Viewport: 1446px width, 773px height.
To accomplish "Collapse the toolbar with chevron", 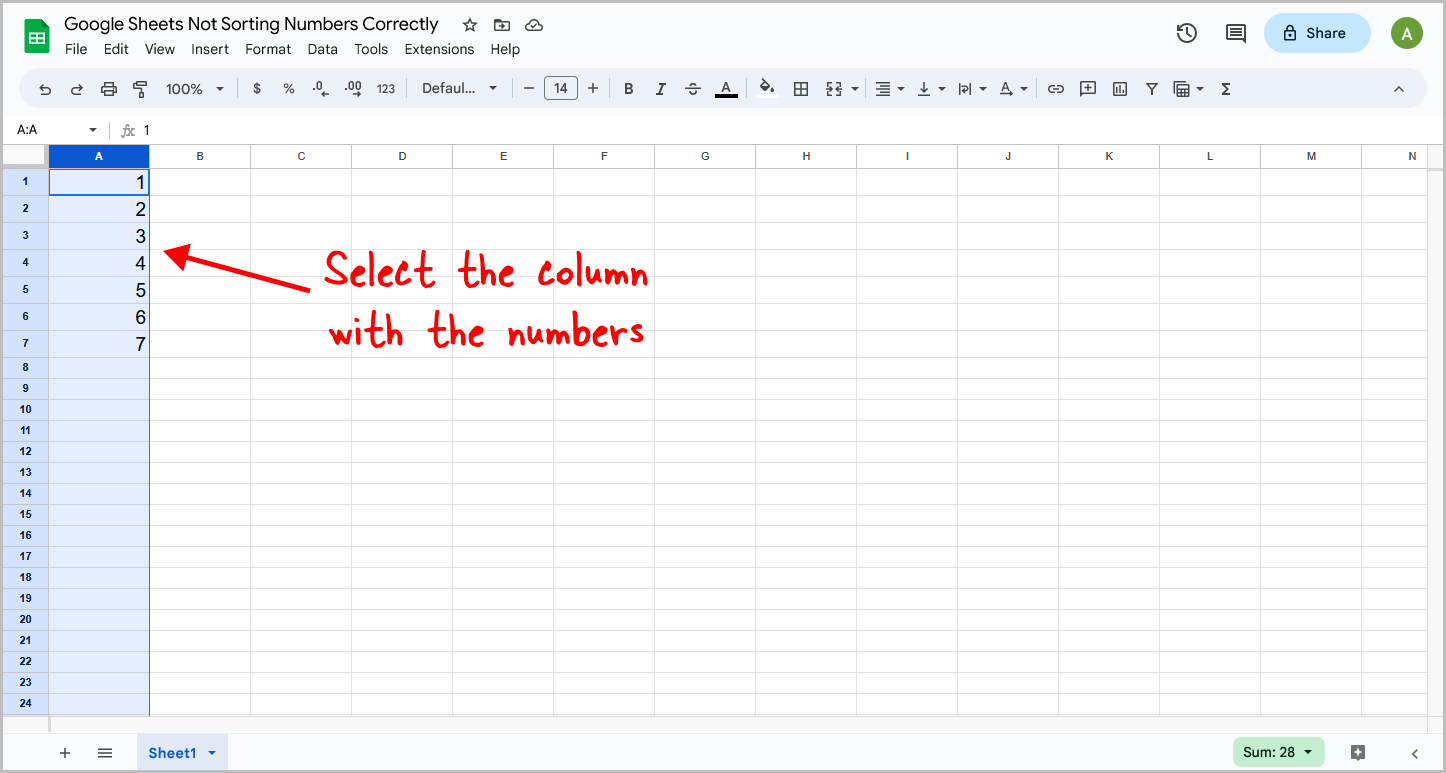I will (x=1399, y=89).
